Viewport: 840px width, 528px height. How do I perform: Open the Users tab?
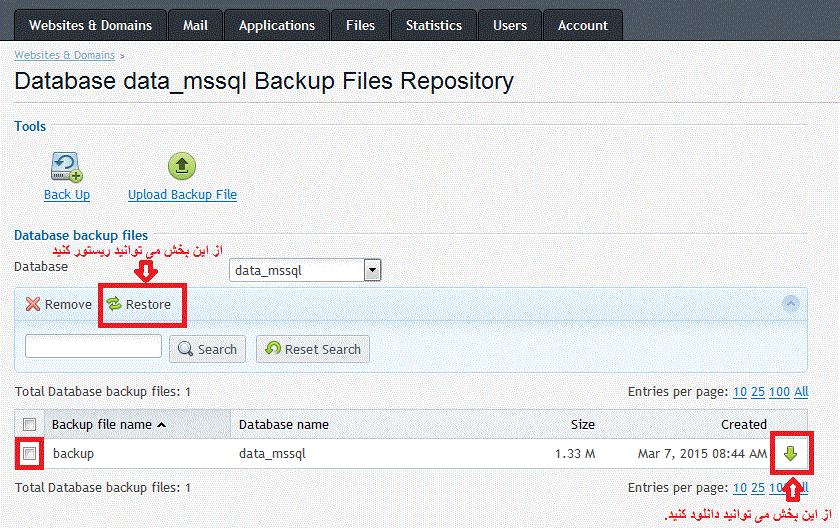[x=510, y=25]
